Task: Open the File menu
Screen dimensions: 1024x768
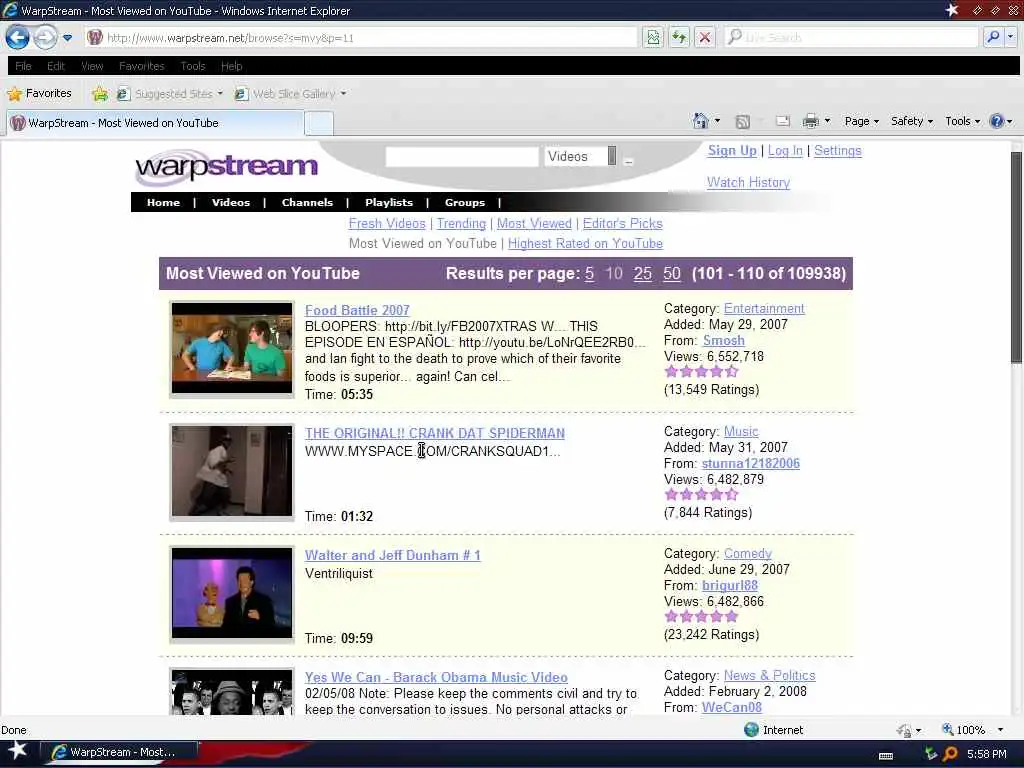Action: [x=23, y=66]
